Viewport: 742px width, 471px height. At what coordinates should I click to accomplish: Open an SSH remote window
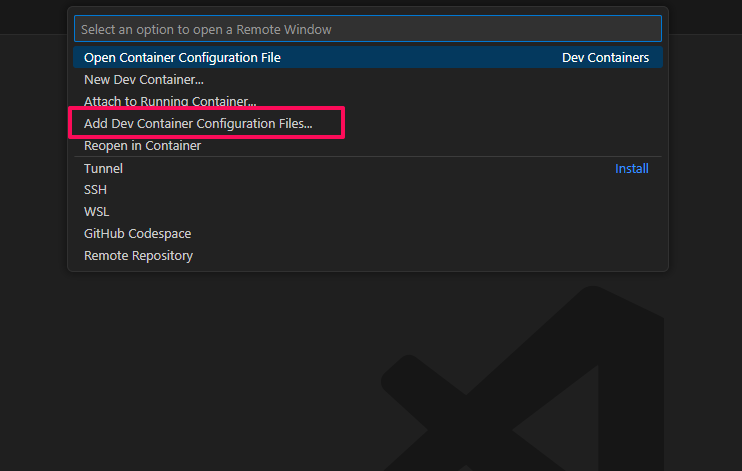(x=95, y=190)
